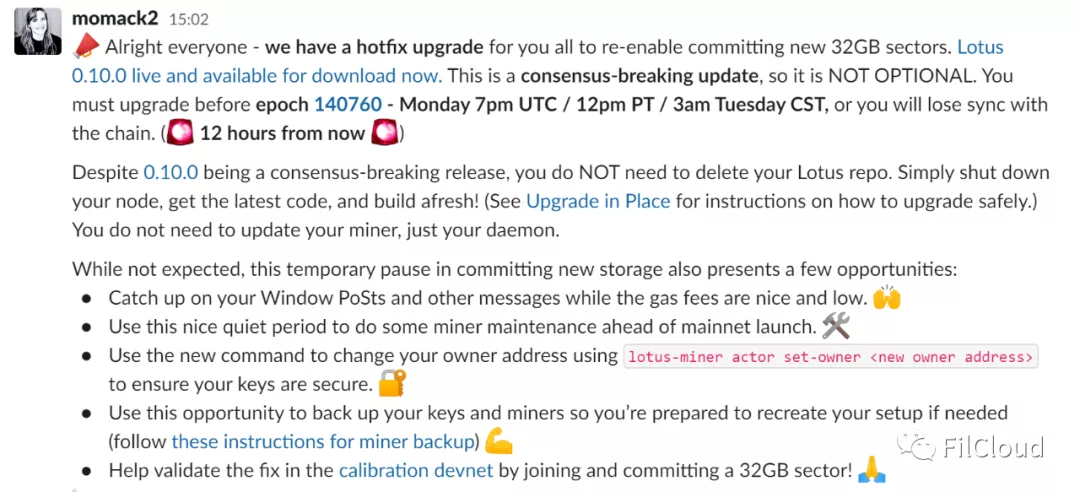Viewport: 1080px width, 492px height.
Task: Click the folded hands emoji
Action: pyautogui.click(x=872, y=471)
